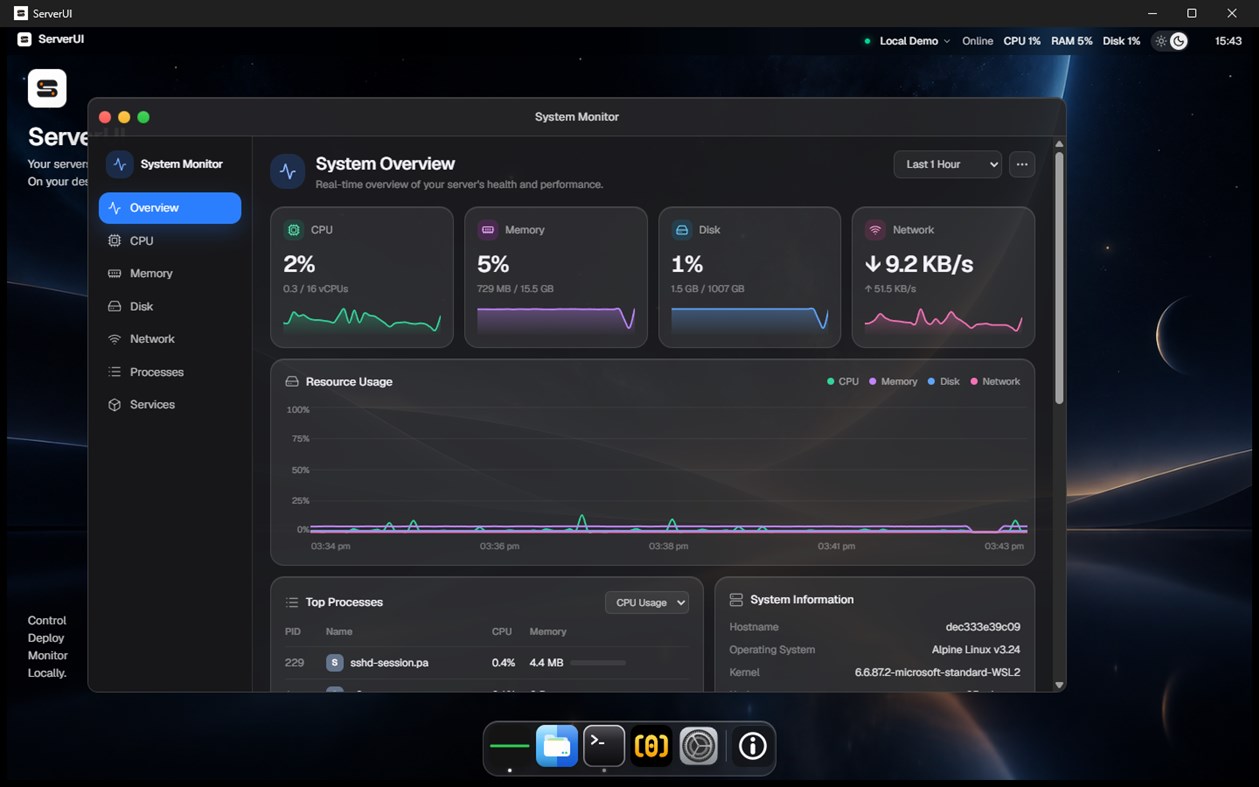
Task: Click the Disk sparkline chart
Action: point(750,319)
